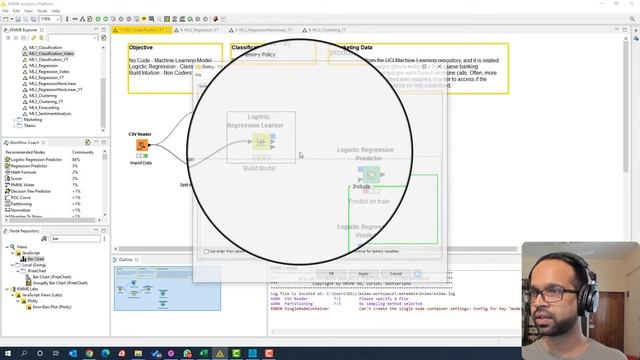Toggle the 'Use order from column' checkbox
Image resolution: width=640 pixels, height=360 pixels.
click(x=206, y=251)
